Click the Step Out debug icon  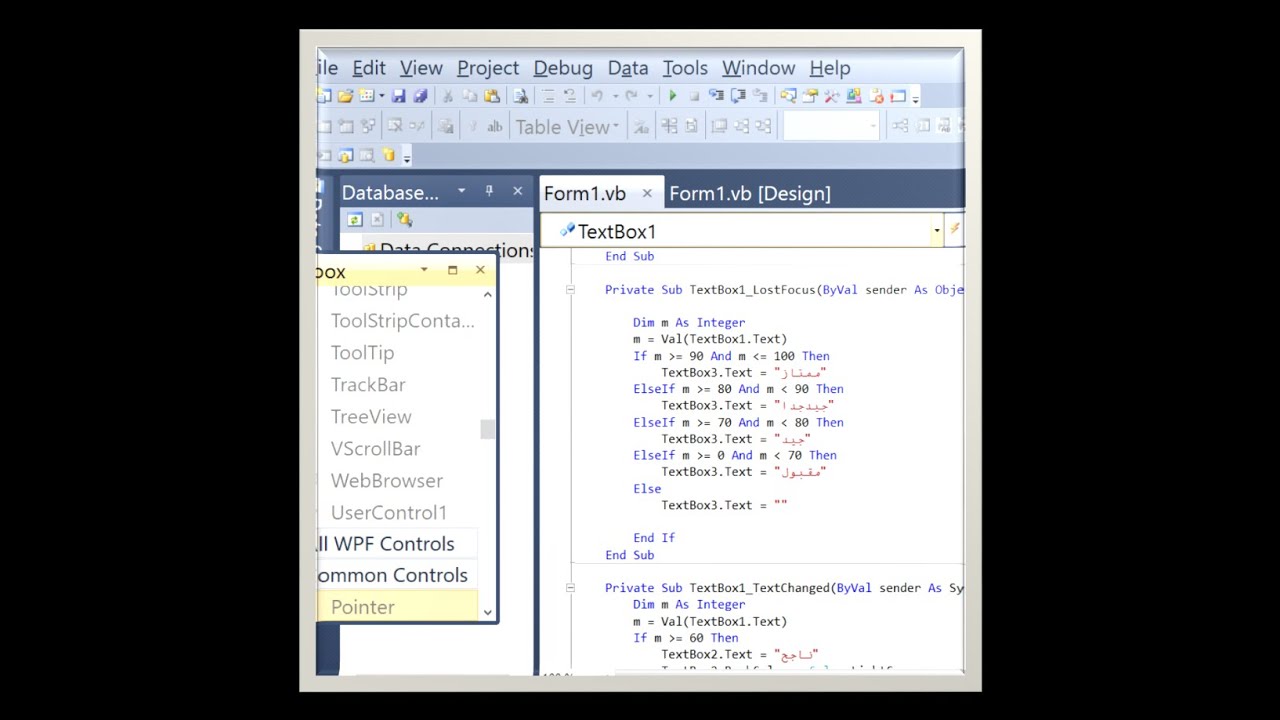(760, 96)
